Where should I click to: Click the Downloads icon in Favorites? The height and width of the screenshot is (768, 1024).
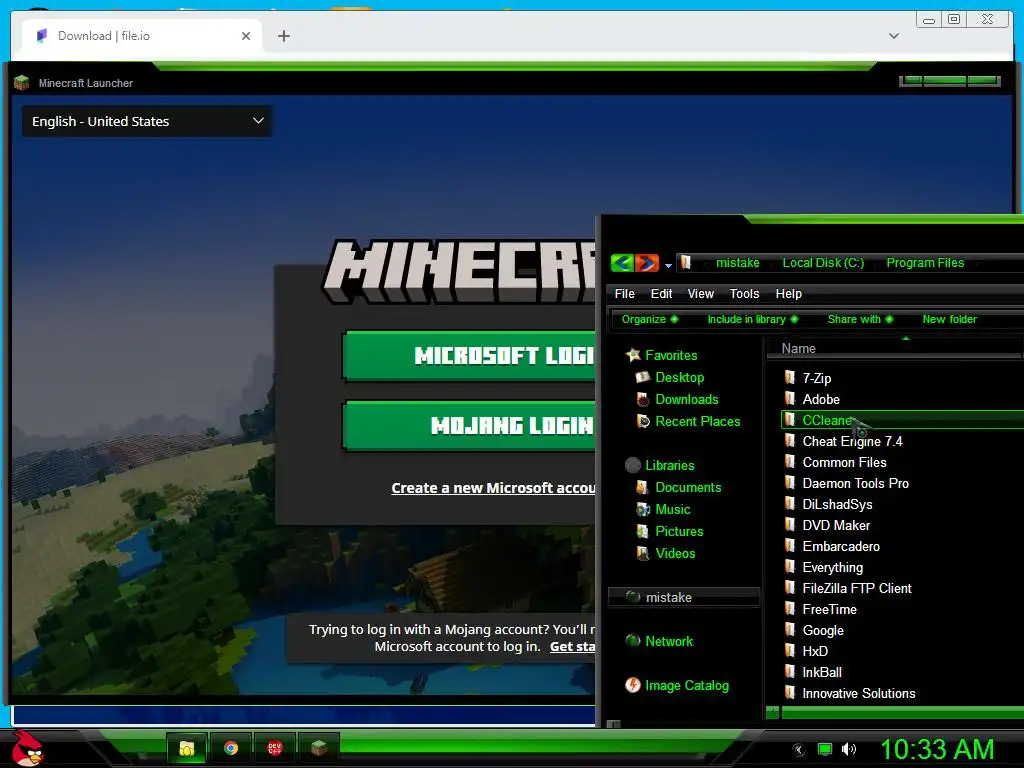pos(643,399)
